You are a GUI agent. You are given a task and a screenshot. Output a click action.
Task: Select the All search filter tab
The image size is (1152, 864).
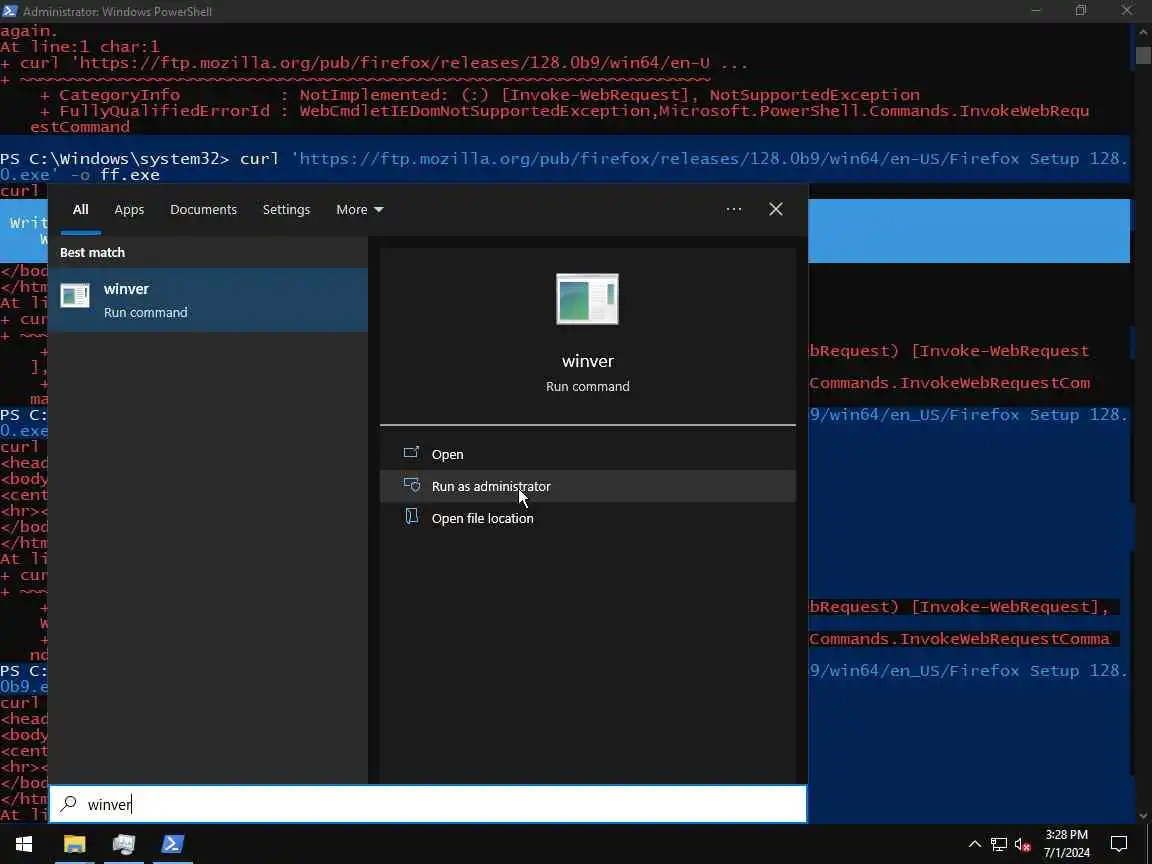pyautogui.click(x=81, y=209)
